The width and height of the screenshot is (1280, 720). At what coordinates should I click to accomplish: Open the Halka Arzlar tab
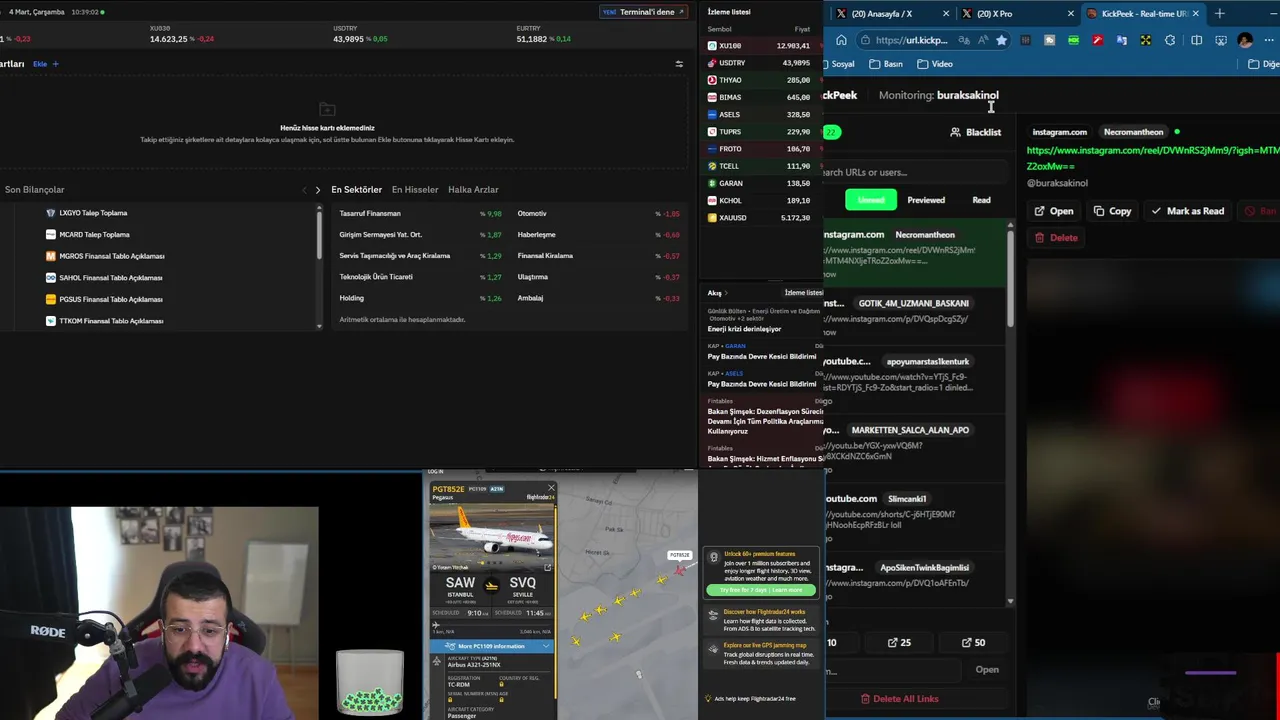[x=473, y=189]
